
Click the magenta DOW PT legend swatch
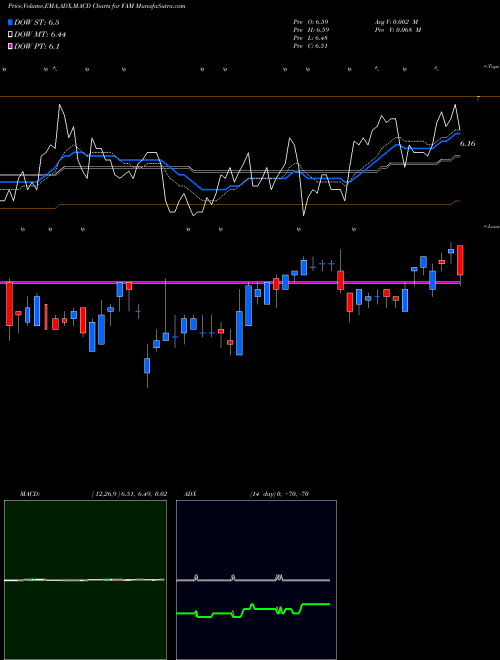(11, 46)
